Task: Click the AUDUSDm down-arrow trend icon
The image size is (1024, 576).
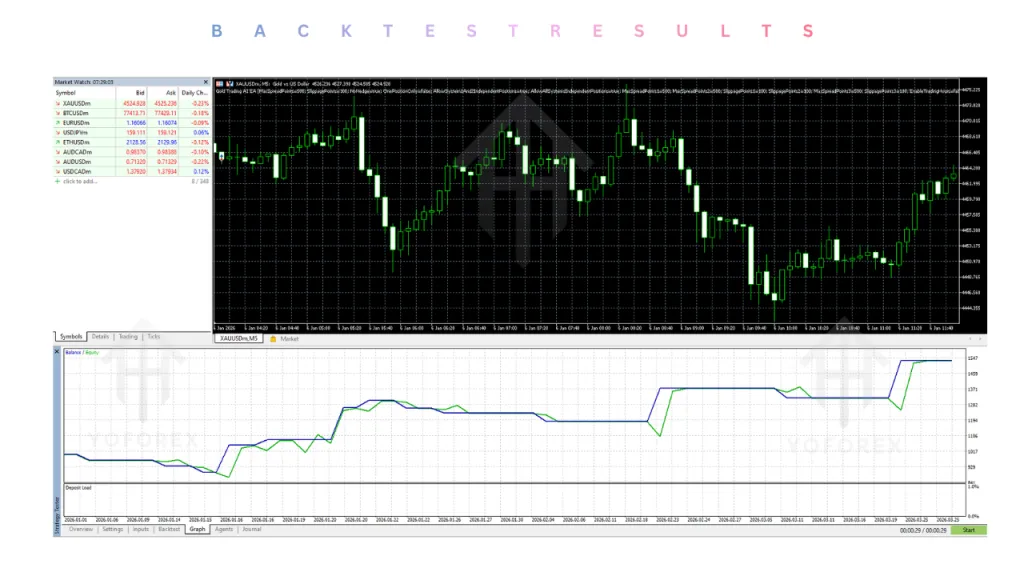Action: click(x=57, y=162)
